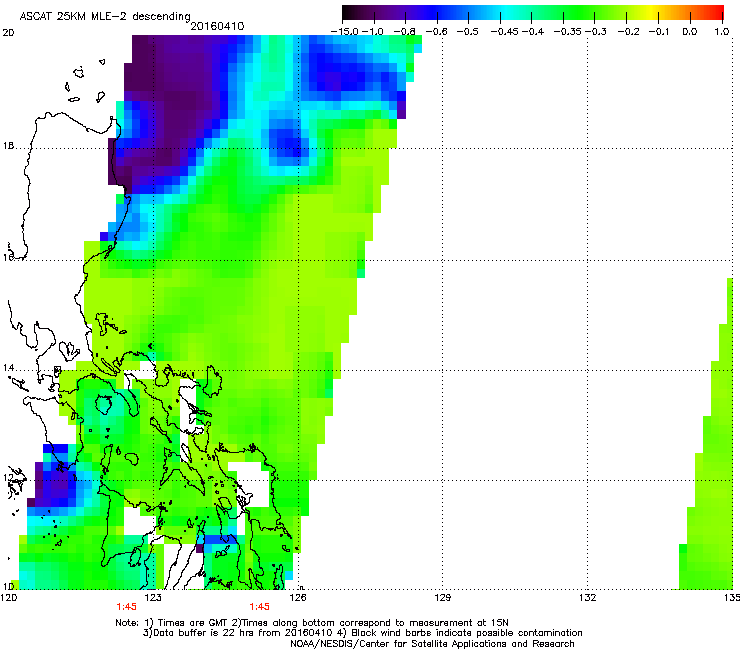Pick the "-0.35" legend tick label

(x=568, y=32)
